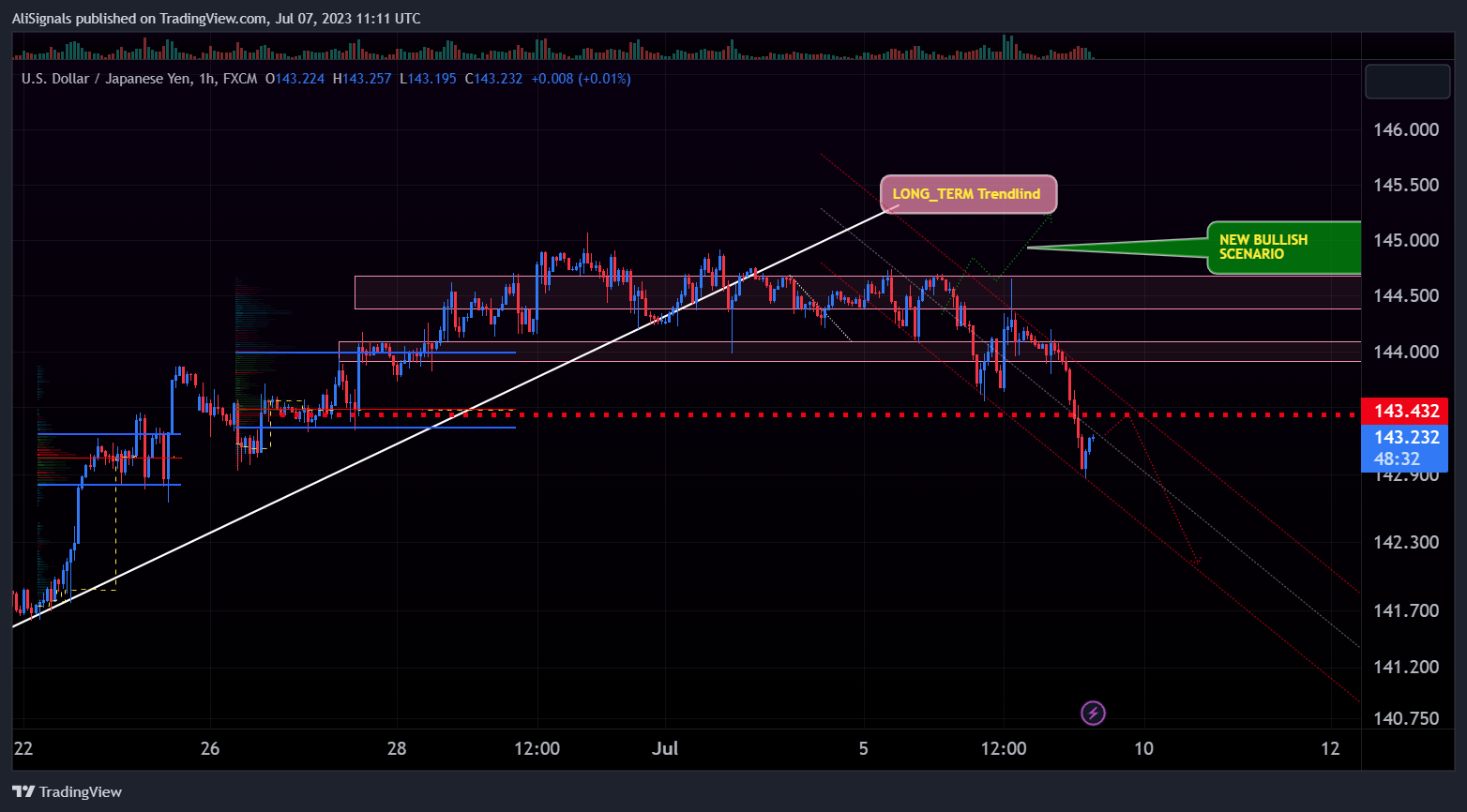Click the 1h timeframe in chart header
Image resolution: width=1467 pixels, height=812 pixels.
point(207,79)
